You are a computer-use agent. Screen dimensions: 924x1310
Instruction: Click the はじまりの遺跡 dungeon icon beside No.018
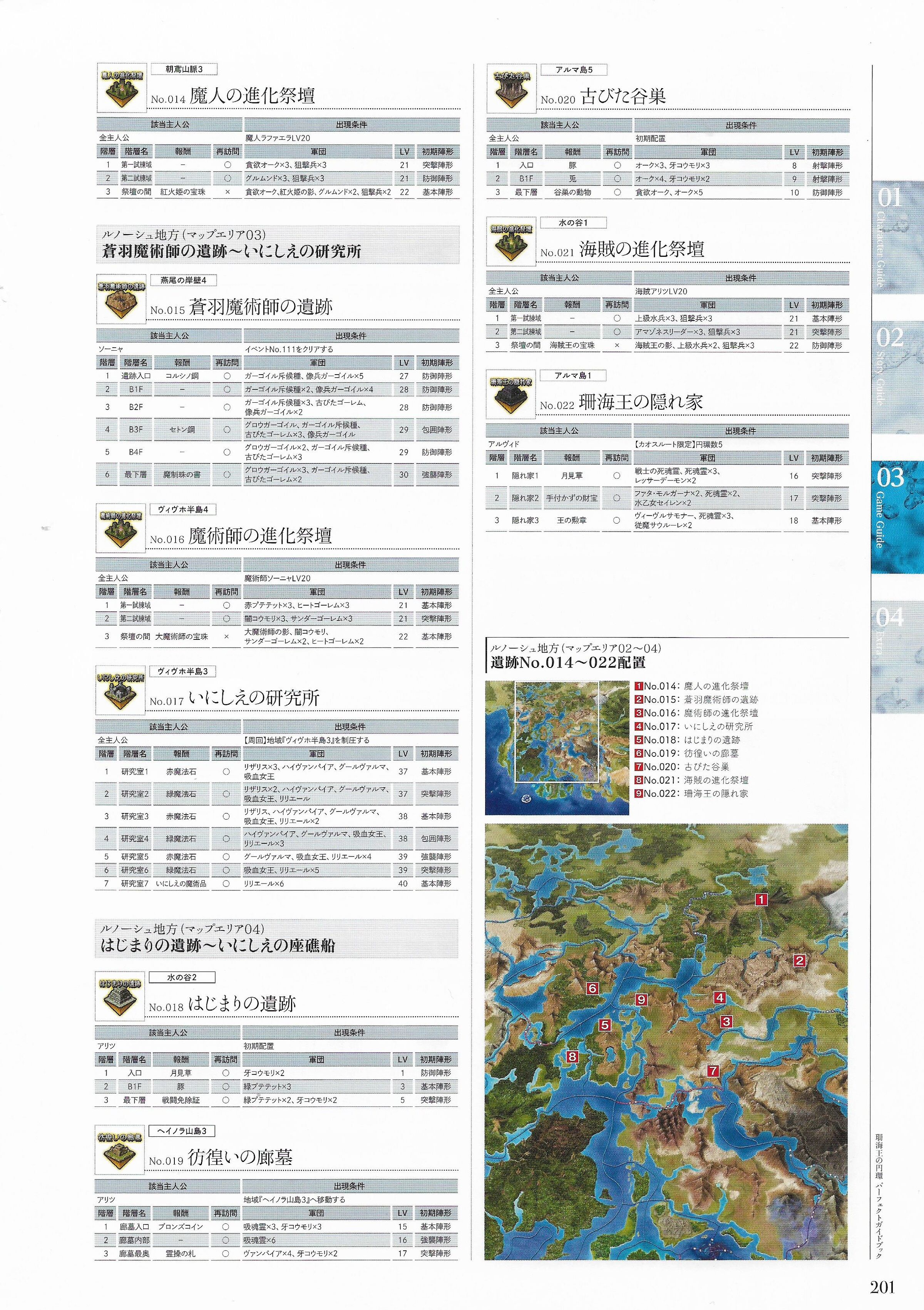pyautogui.click(x=119, y=997)
